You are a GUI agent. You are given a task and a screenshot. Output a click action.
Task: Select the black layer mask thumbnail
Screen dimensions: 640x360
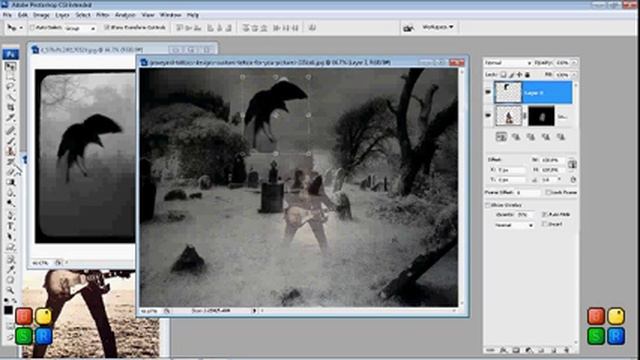(x=541, y=116)
